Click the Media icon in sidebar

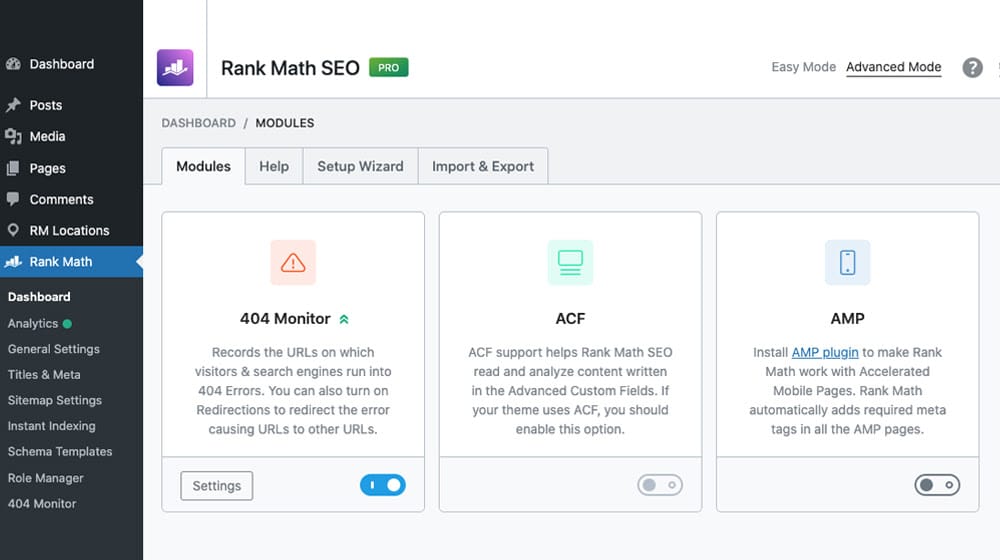pos(13,136)
